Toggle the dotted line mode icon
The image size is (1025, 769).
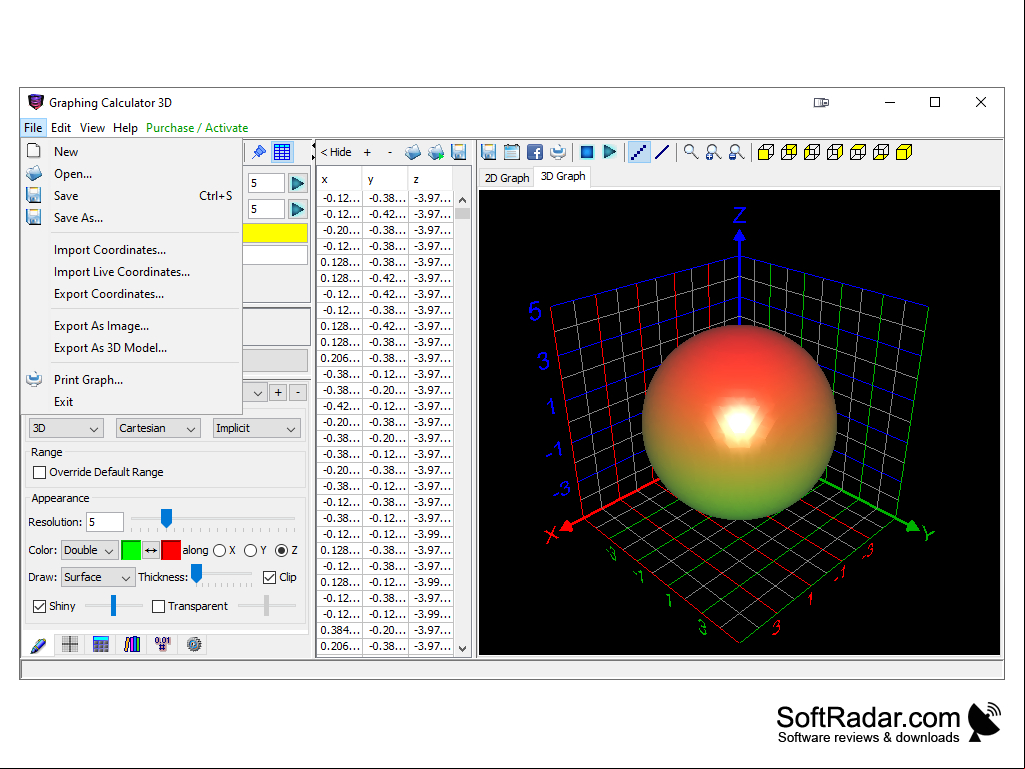pyautogui.click(x=639, y=152)
